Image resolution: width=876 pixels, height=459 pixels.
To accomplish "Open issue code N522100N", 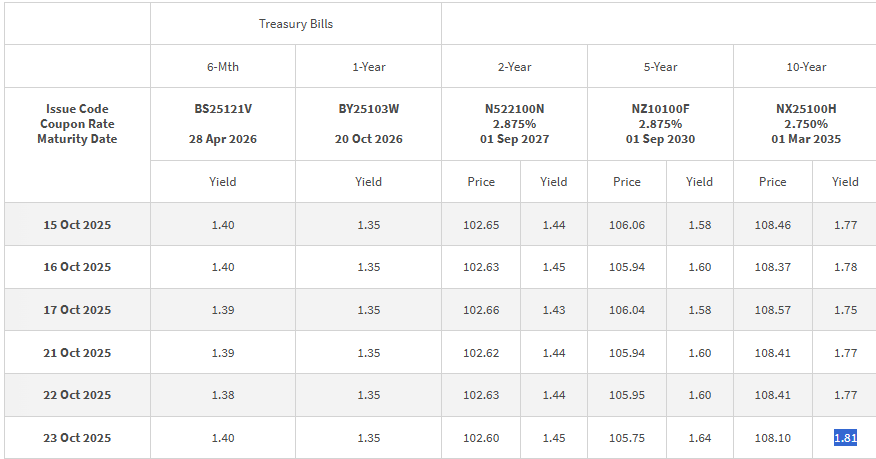I will [x=514, y=109].
